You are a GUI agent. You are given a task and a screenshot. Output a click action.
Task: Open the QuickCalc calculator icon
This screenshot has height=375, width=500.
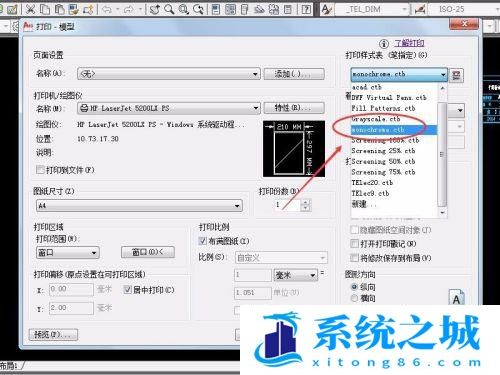(288, 9)
